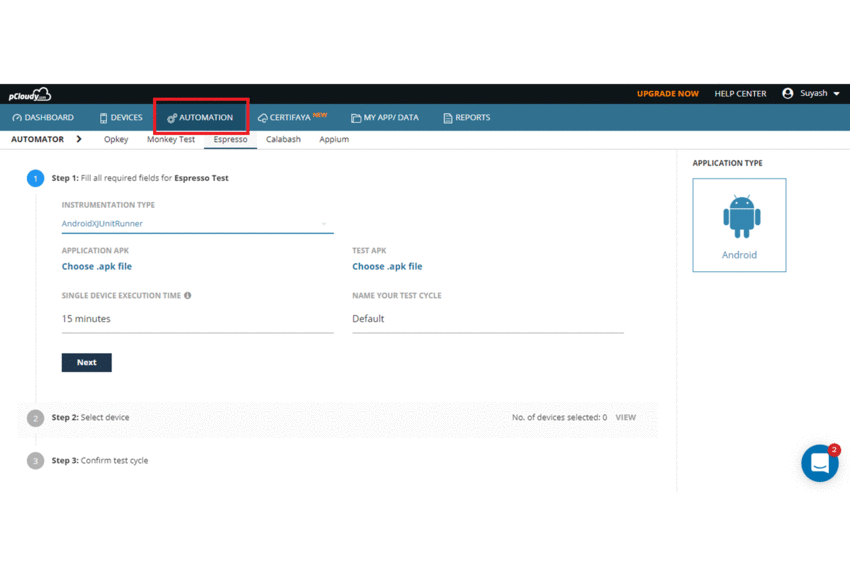
Task: Select the Android application type card
Action: (739, 225)
